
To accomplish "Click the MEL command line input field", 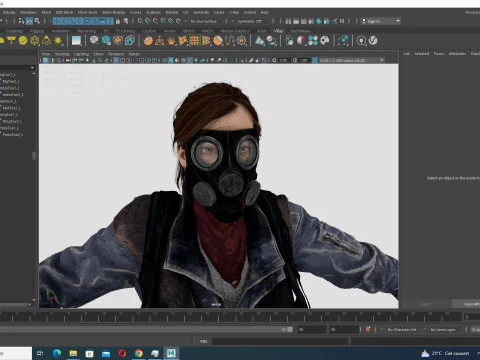I will click(280, 341).
